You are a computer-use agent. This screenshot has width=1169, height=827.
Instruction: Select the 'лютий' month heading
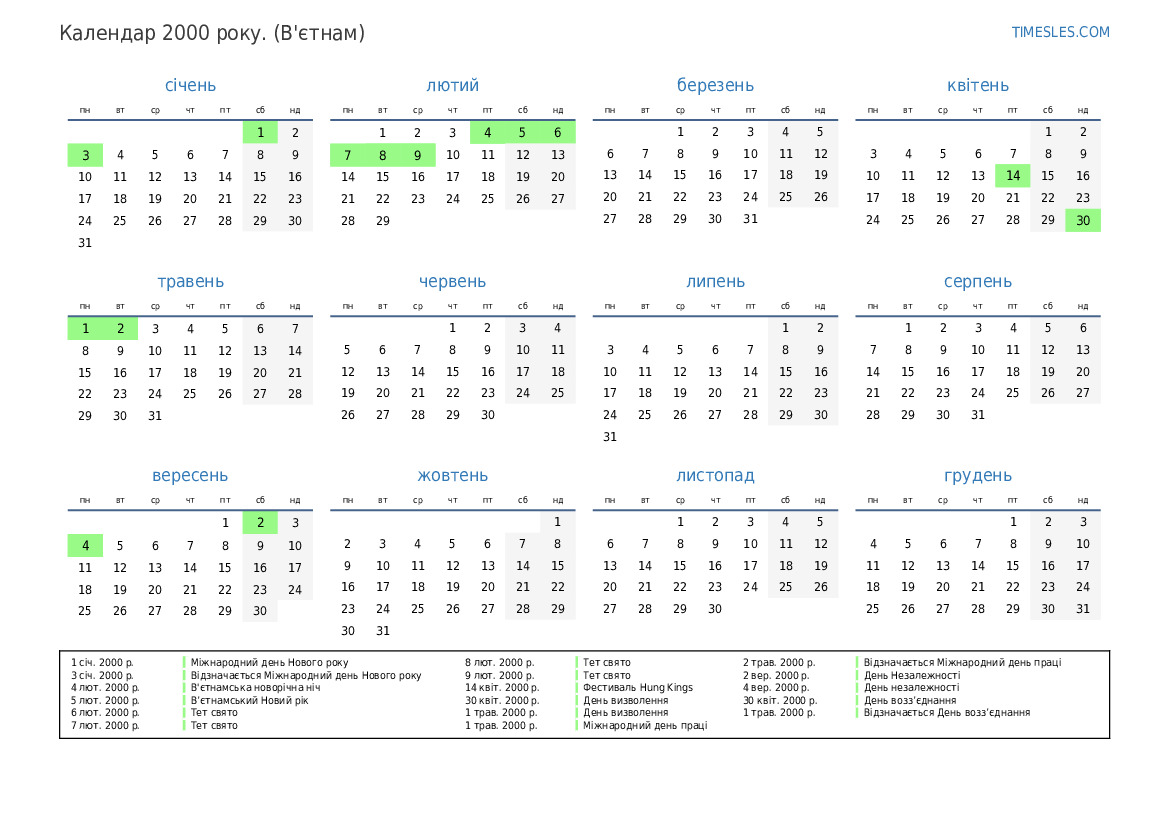(453, 86)
